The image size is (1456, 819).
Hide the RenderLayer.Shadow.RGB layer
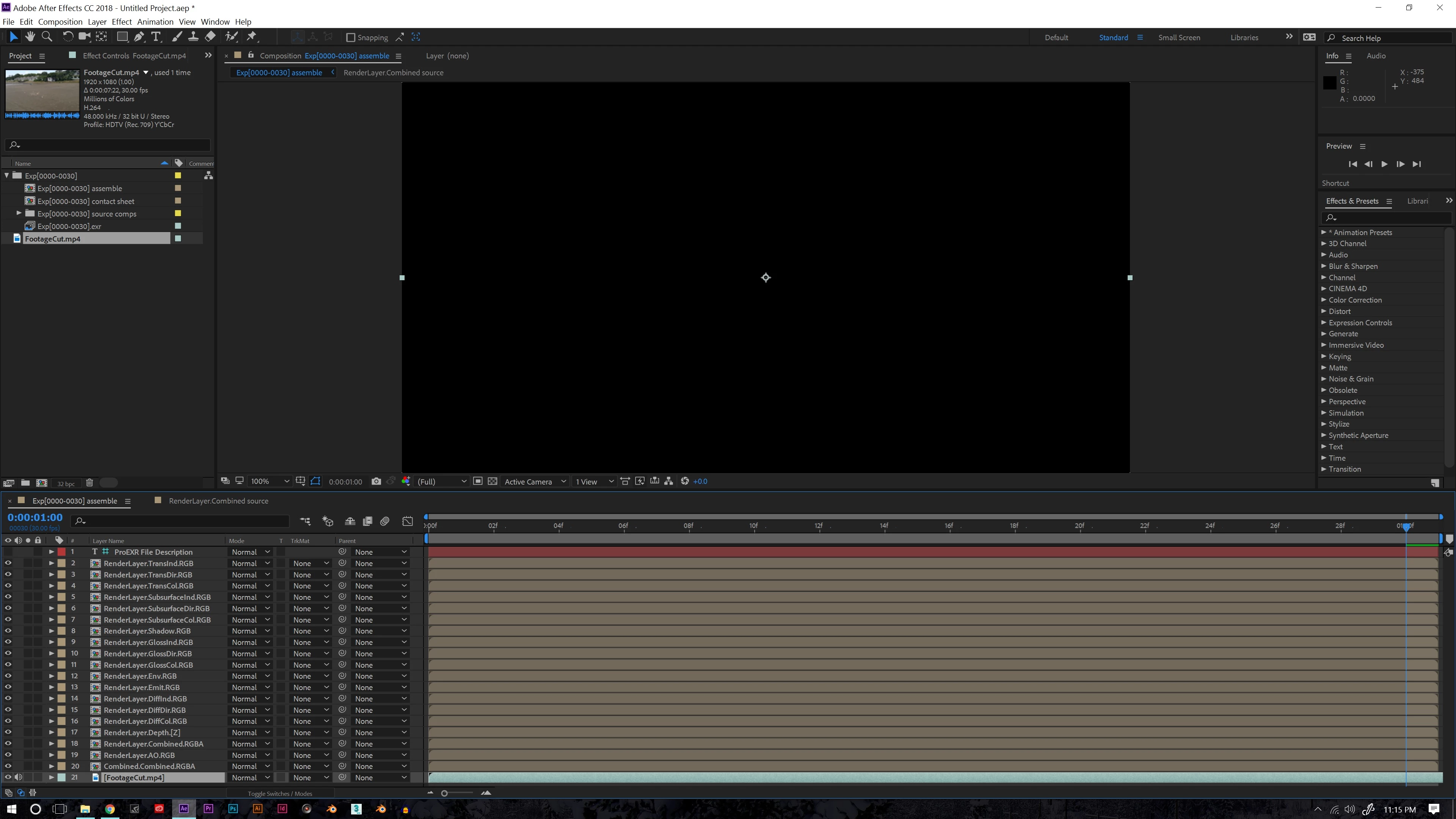click(x=8, y=631)
